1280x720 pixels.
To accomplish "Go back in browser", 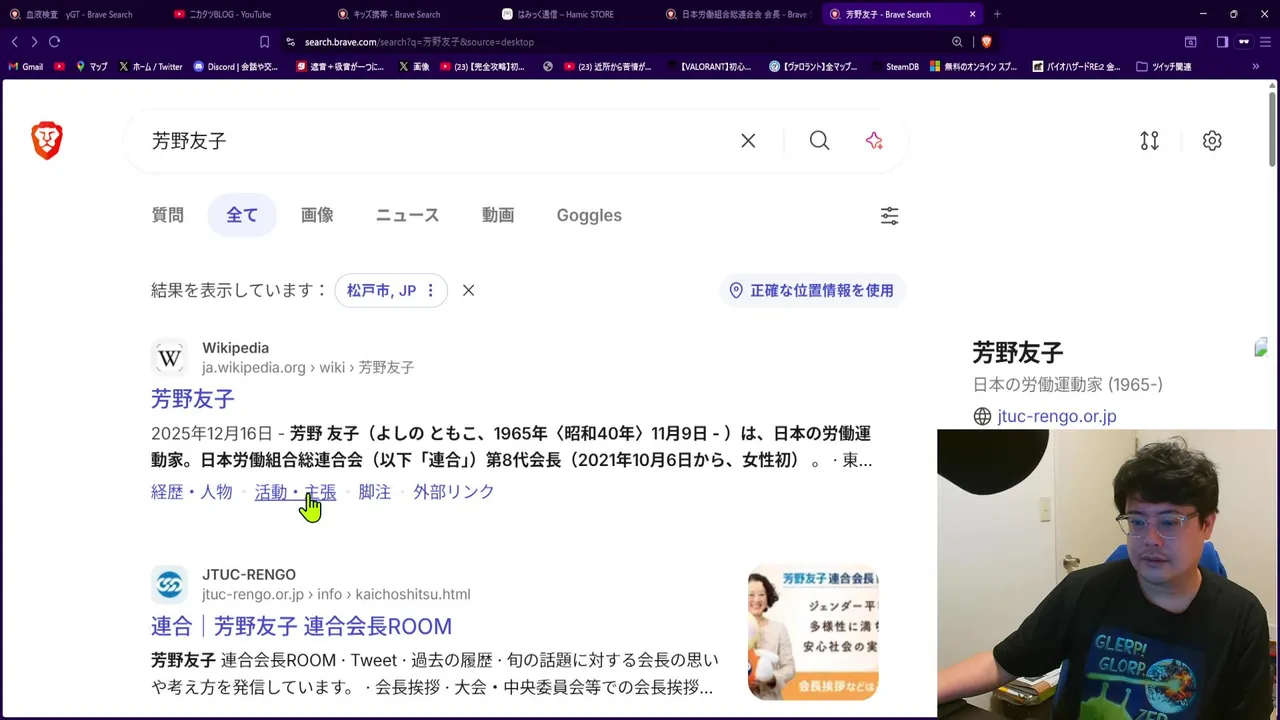I will pyautogui.click(x=14, y=42).
